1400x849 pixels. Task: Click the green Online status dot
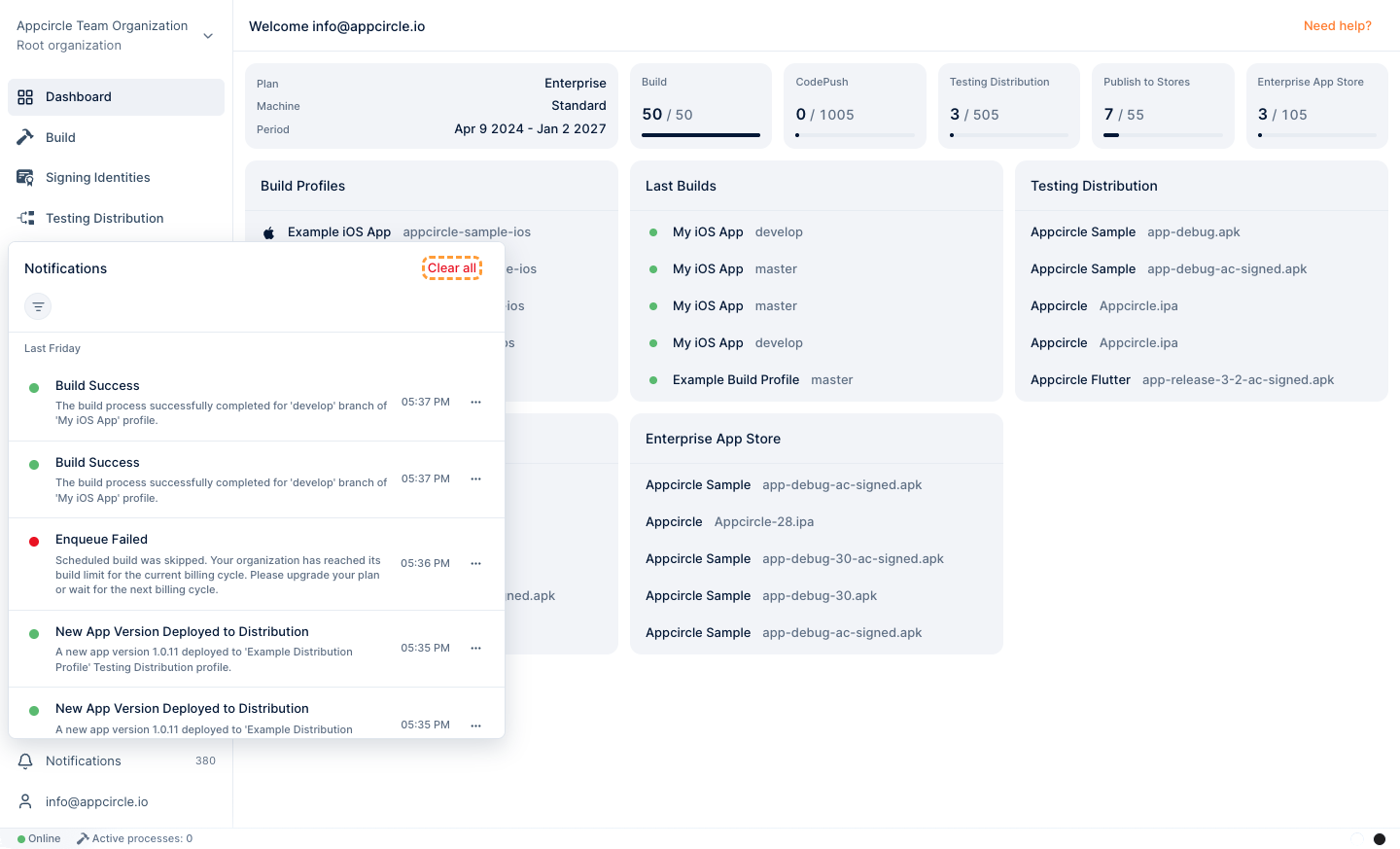click(x=21, y=839)
